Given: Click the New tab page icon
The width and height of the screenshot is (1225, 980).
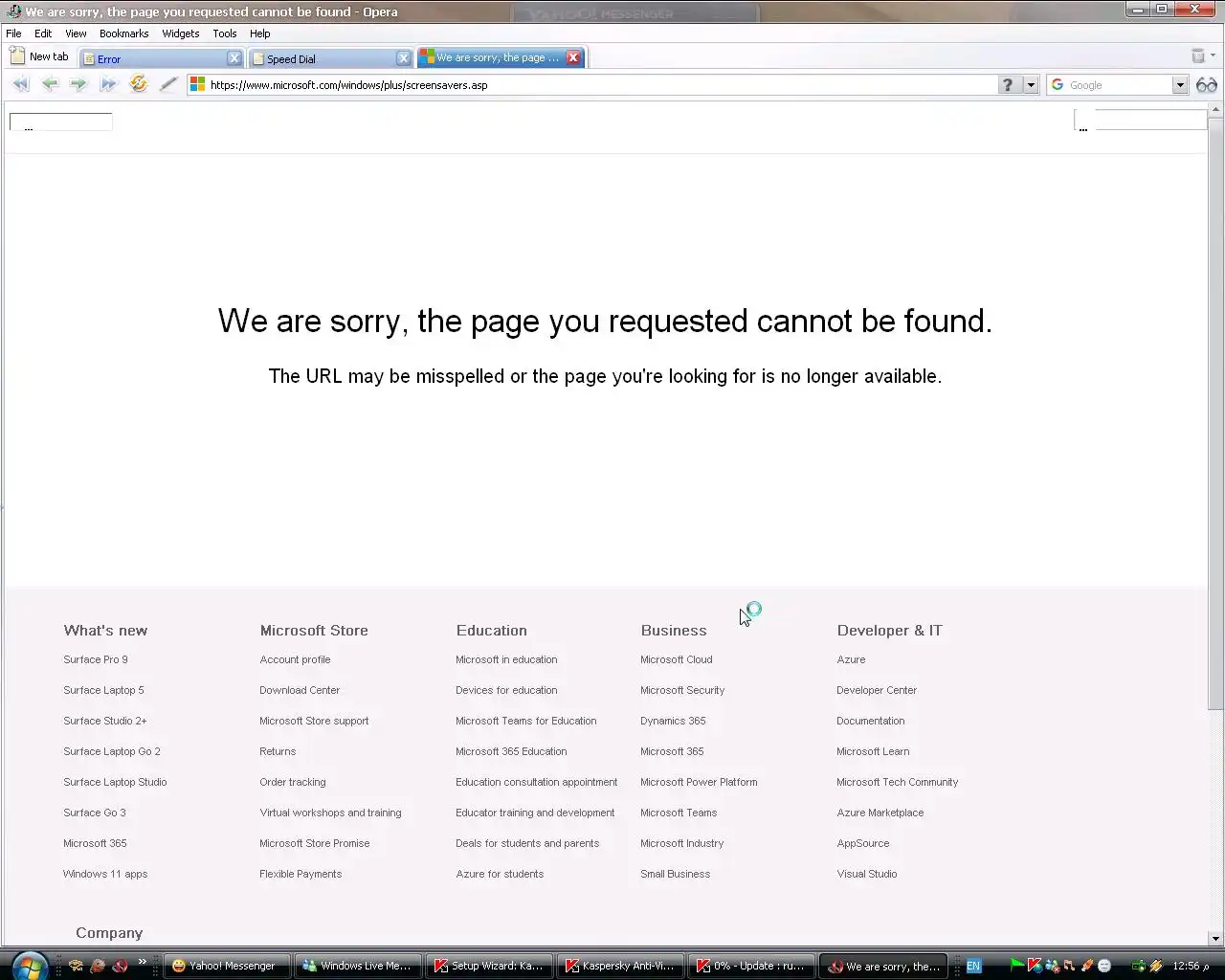Looking at the screenshot, I should click(17, 56).
